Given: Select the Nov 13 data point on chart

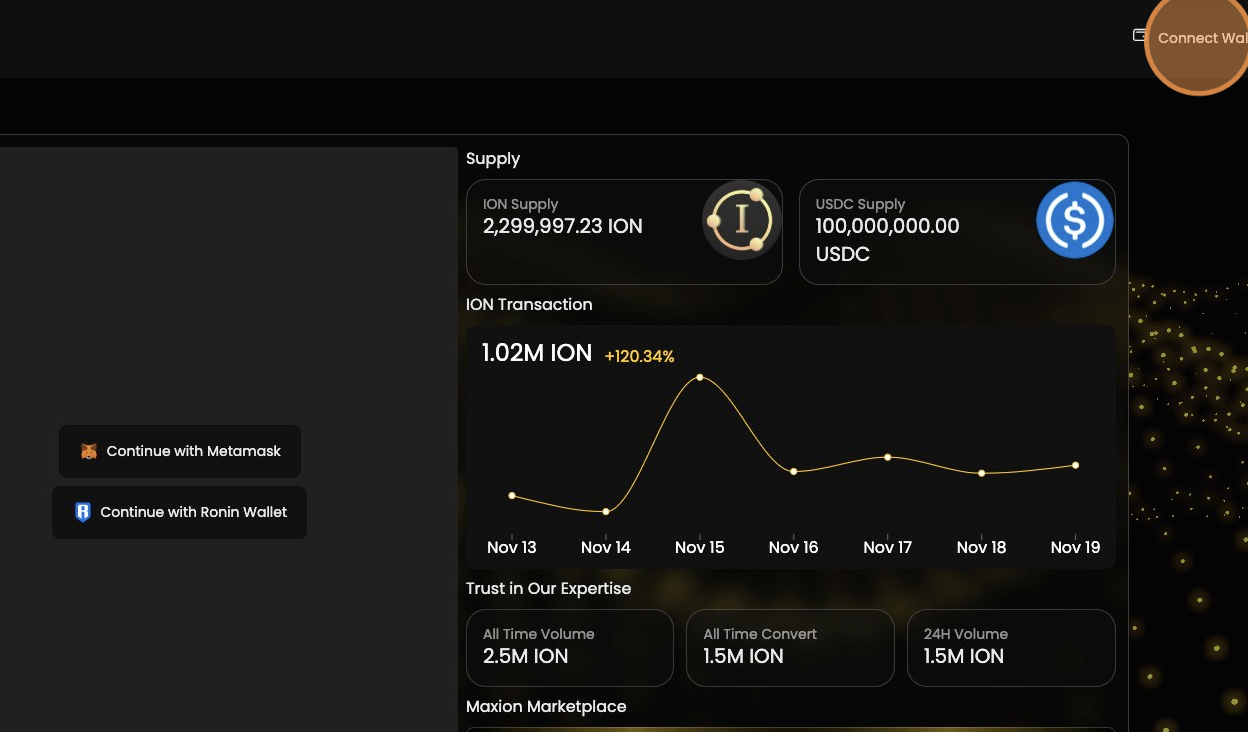Looking at the screenshot, I should point(512,495).
